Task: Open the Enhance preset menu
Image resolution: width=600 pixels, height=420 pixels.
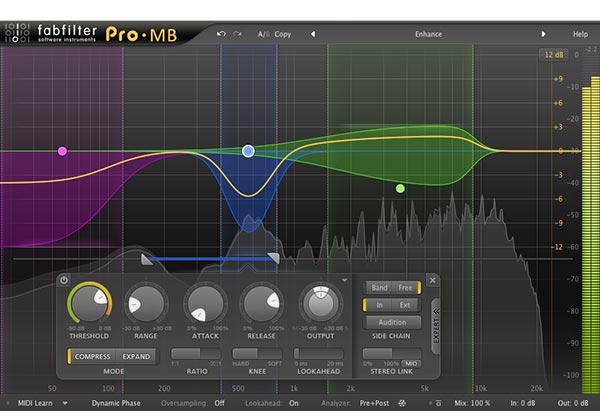Action: (x=428, y=34)
